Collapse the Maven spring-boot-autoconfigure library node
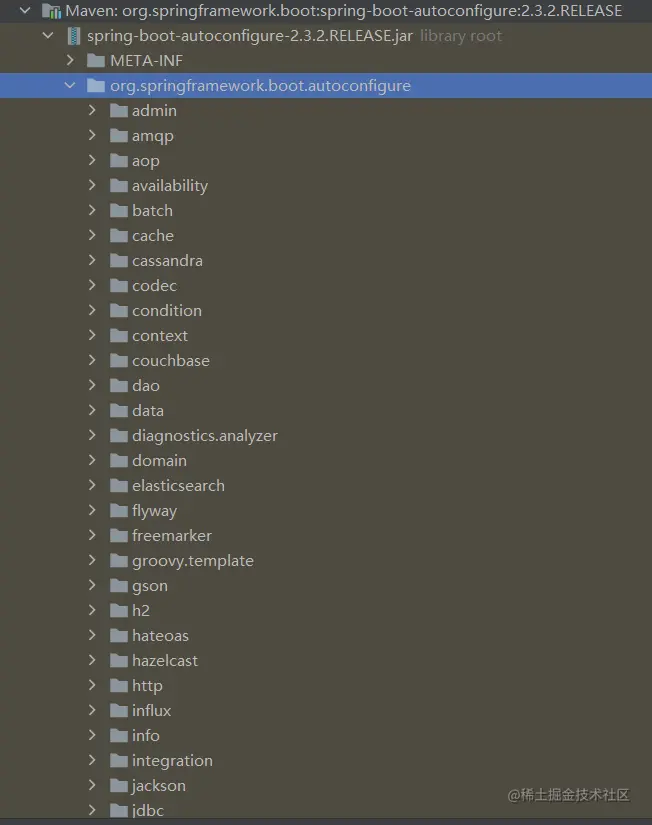Viewport: 652px width, 825px height. [x=25, y=11]
